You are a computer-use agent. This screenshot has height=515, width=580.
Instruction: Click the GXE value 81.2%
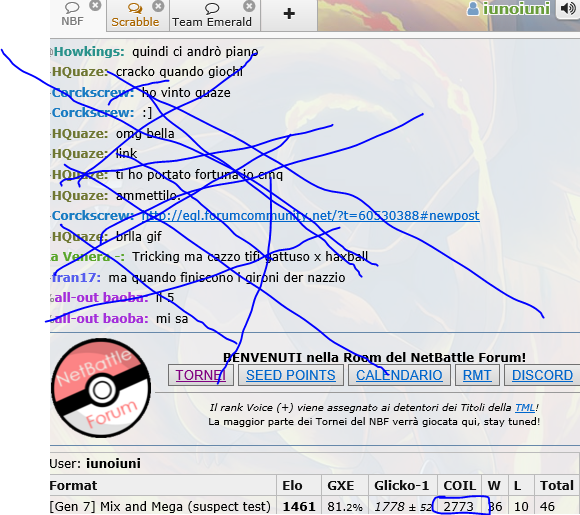point(345,506)
